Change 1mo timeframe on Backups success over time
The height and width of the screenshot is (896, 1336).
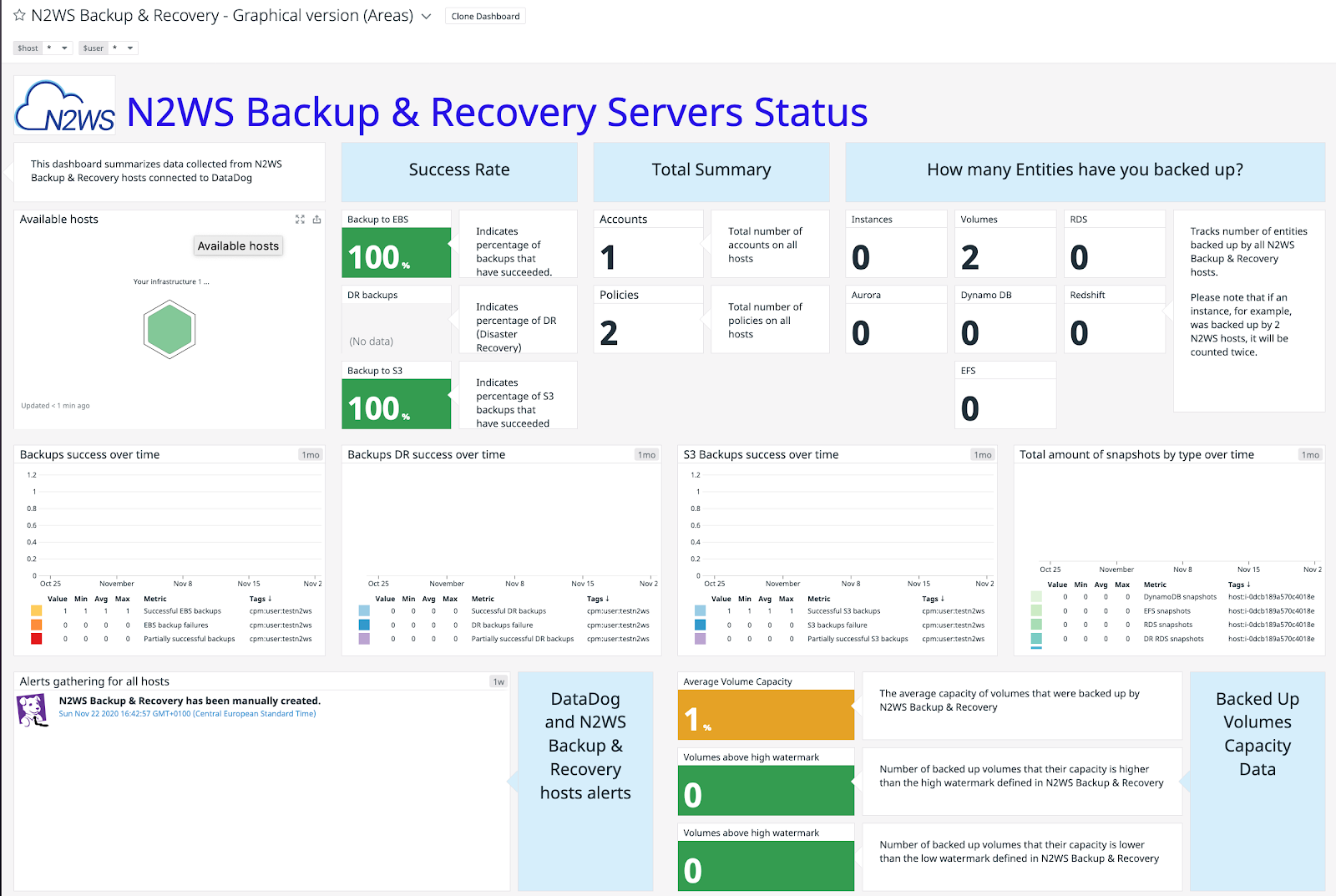click(x=311, y=455)
